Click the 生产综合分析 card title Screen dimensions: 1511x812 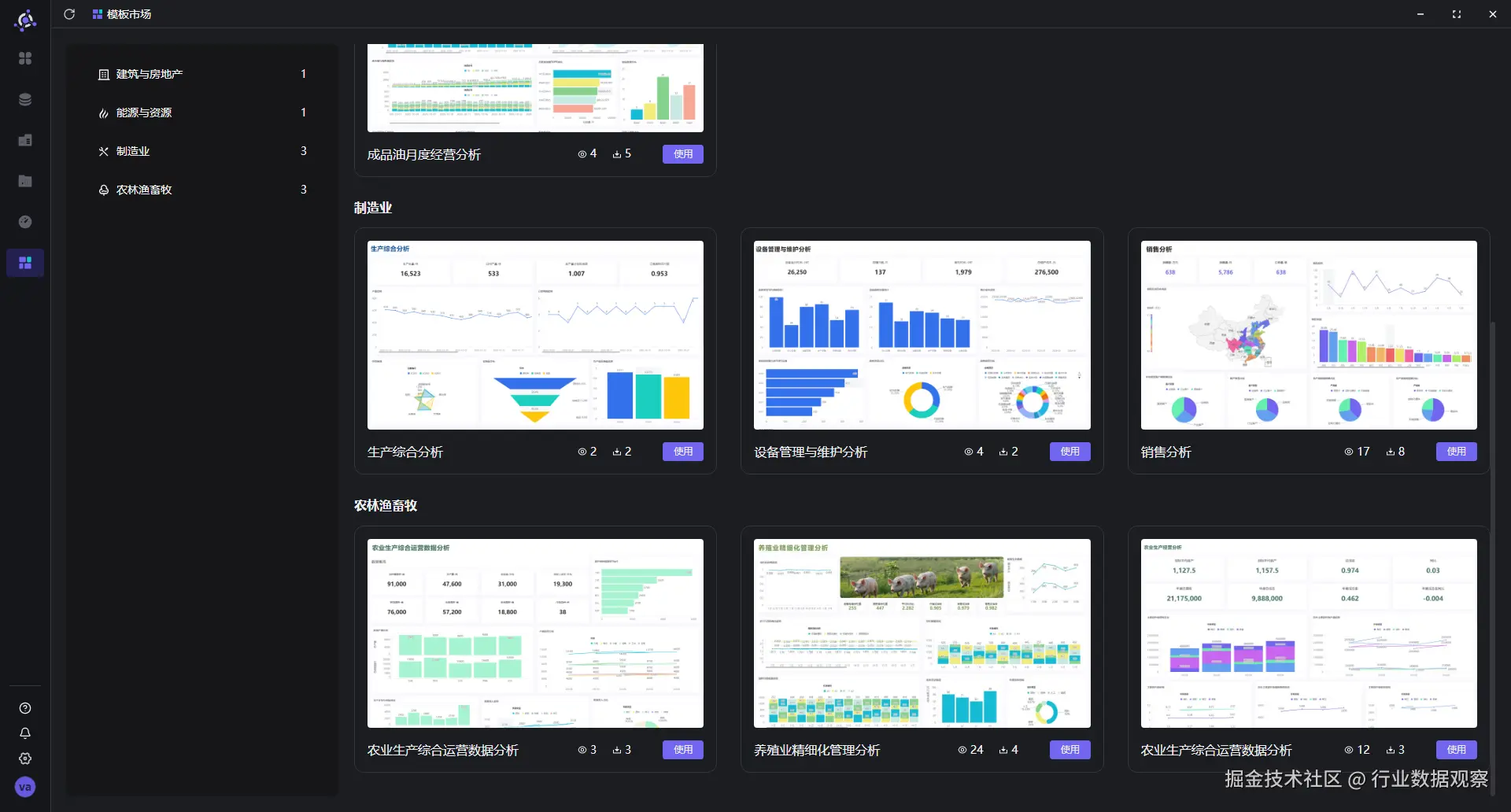(x=405, y=452)
